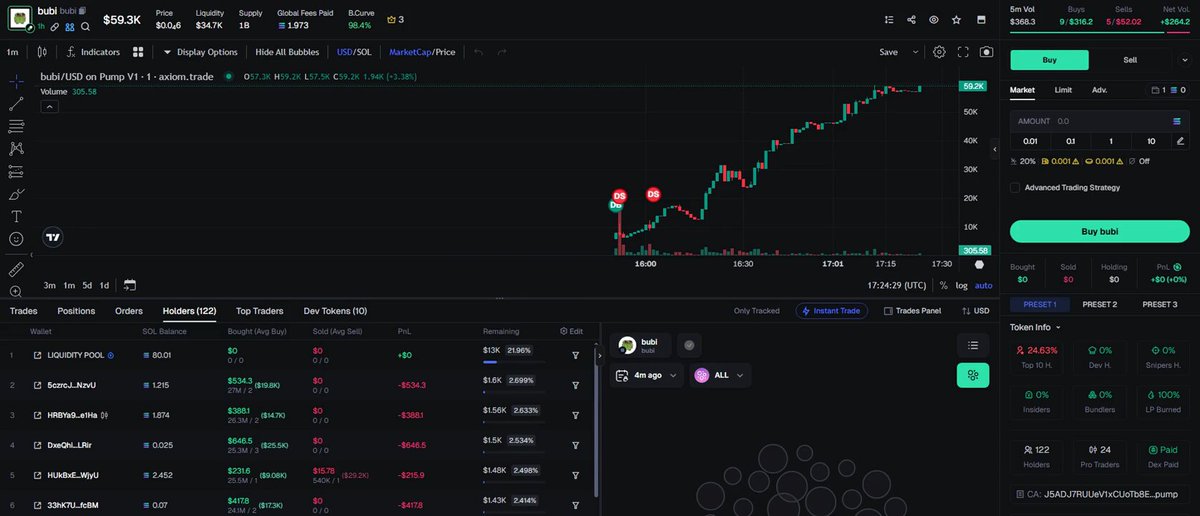Select the XABCD pattern tool
The image size is (1200, 516).
click(16, 148)
